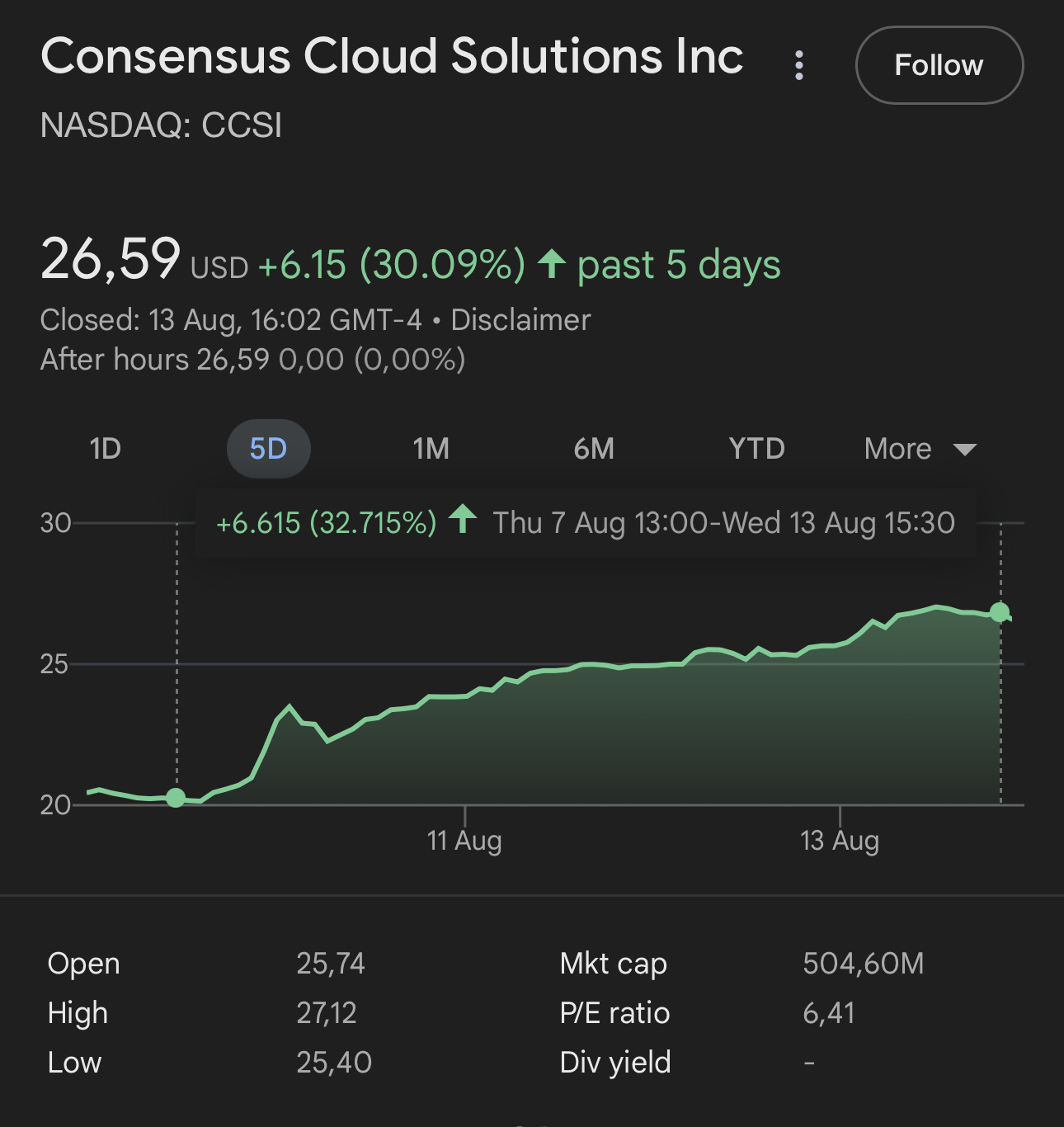Click the green arrow in the chart tooltip
This screenshot has width=1064, height=1127.
click(x=462, y=522)
